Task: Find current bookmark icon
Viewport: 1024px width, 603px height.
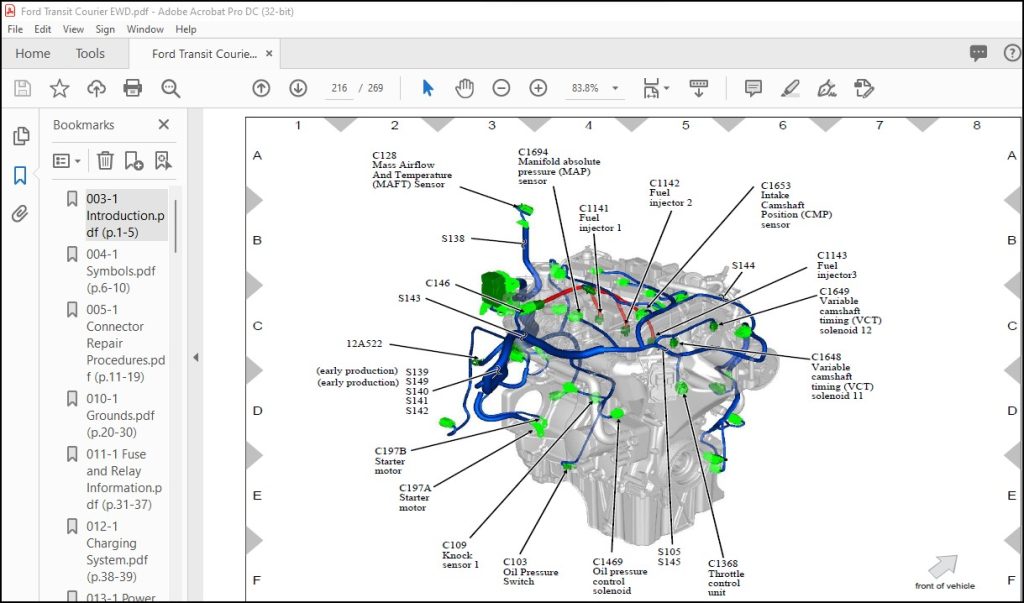Action: tap(163, 160)
